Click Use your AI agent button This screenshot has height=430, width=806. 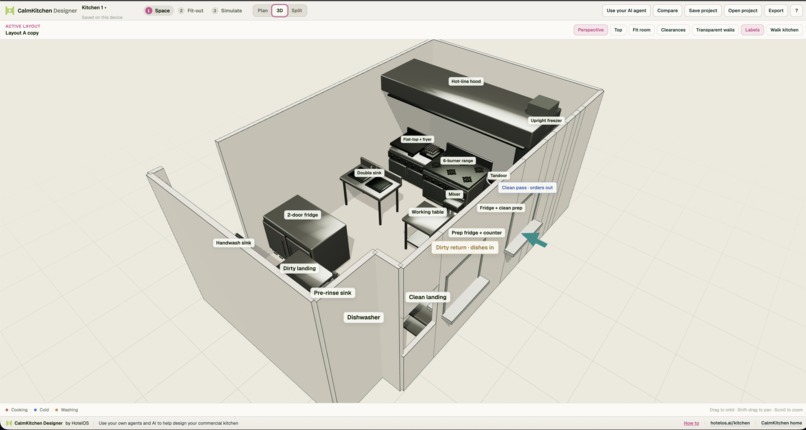[x=626, y=10]
